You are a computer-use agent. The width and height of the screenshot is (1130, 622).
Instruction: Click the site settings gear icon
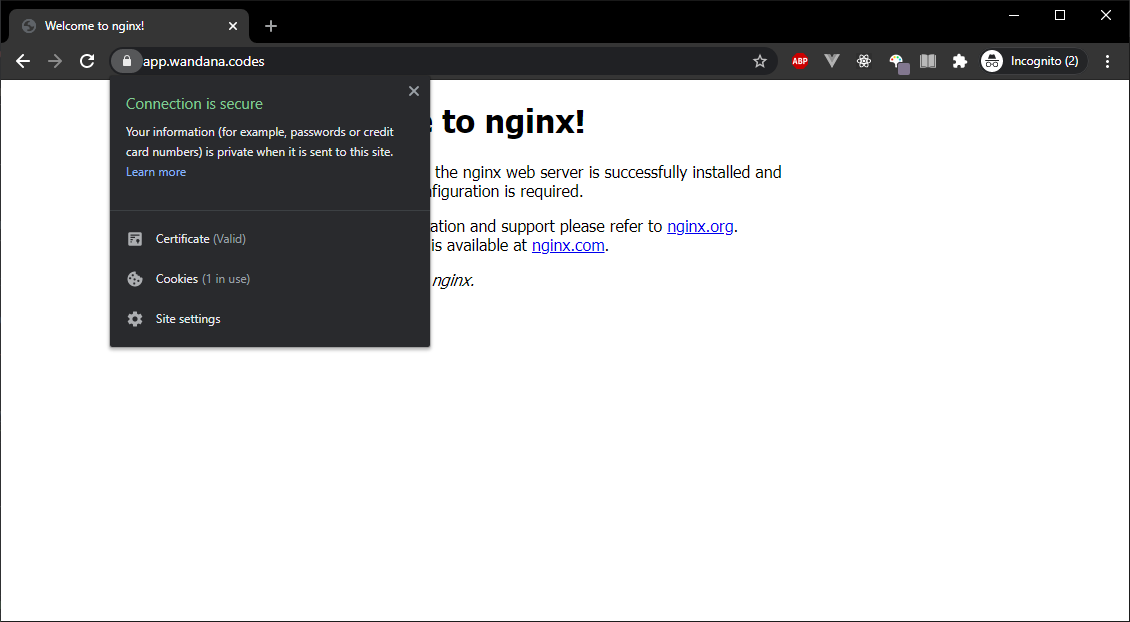(x=135, y=319)
